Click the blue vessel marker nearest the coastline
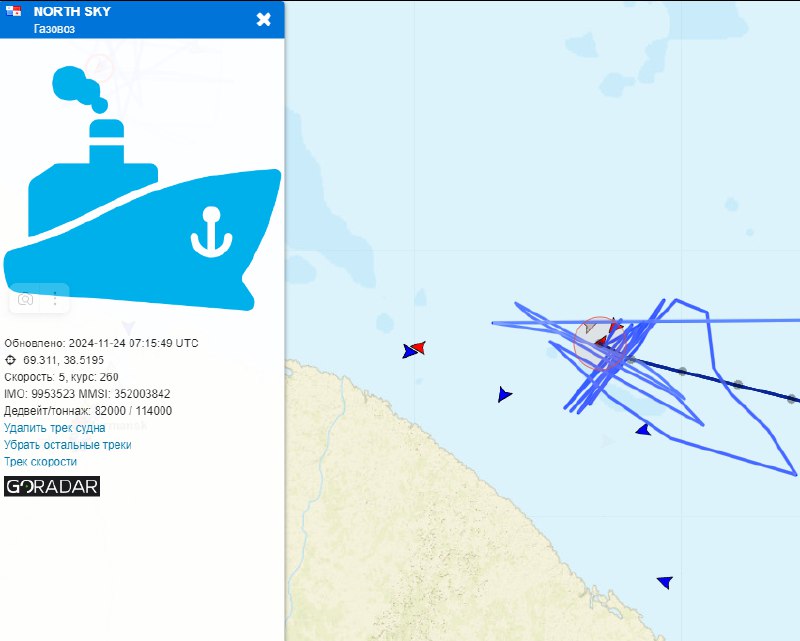This screenshot has width=800, height=641. pyautogui.click(x=665, y=582)
